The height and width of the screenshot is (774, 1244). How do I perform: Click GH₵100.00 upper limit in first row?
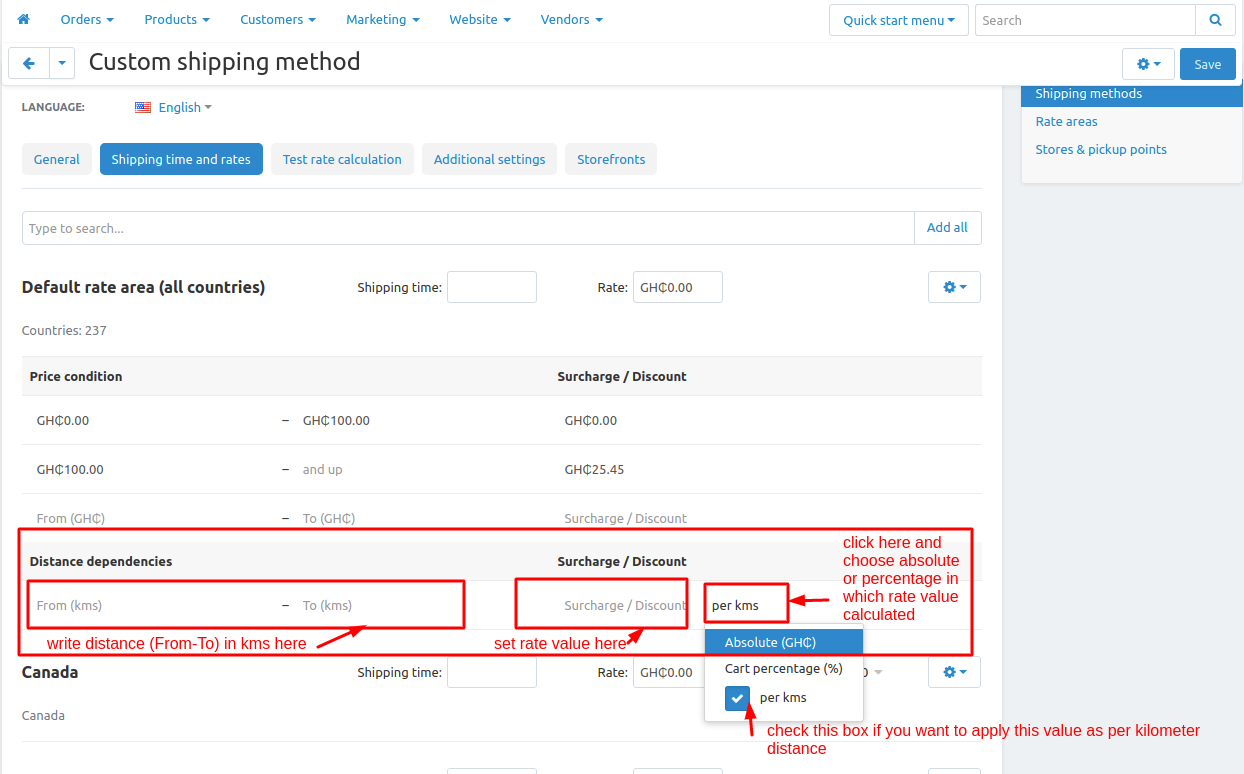336,421
